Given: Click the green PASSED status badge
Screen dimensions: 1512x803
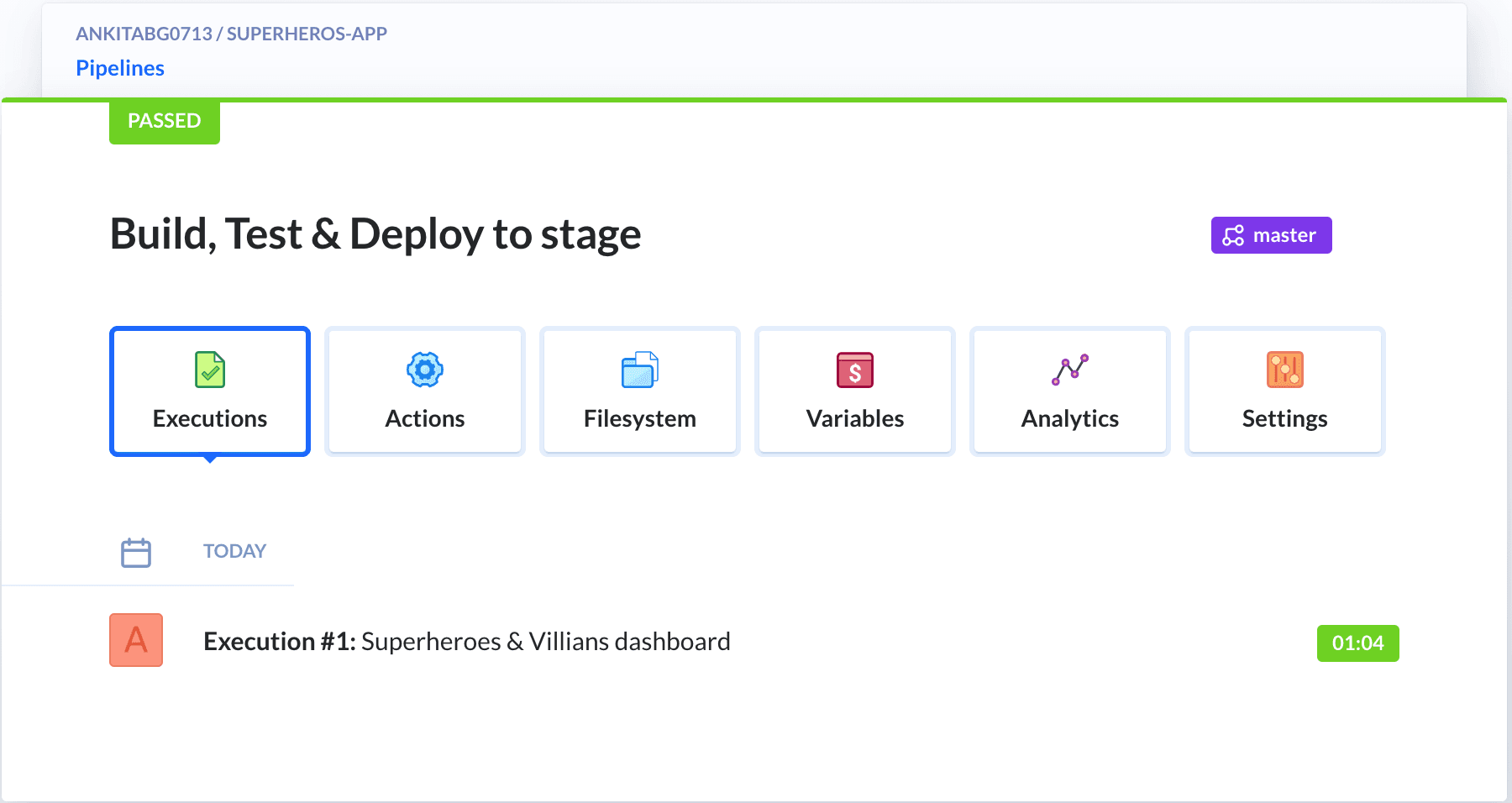Looking at the screenshot, I should tap(165, 122).
